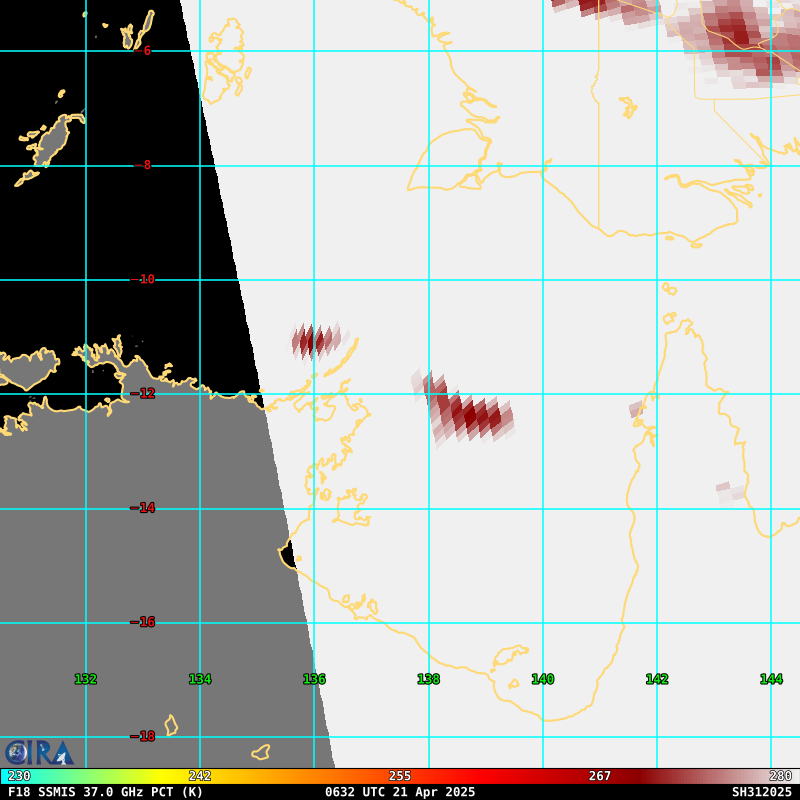Click the 230 value on the color scale
The width and height of the screenshot is (800, 800).
click(x=19, y=776)
